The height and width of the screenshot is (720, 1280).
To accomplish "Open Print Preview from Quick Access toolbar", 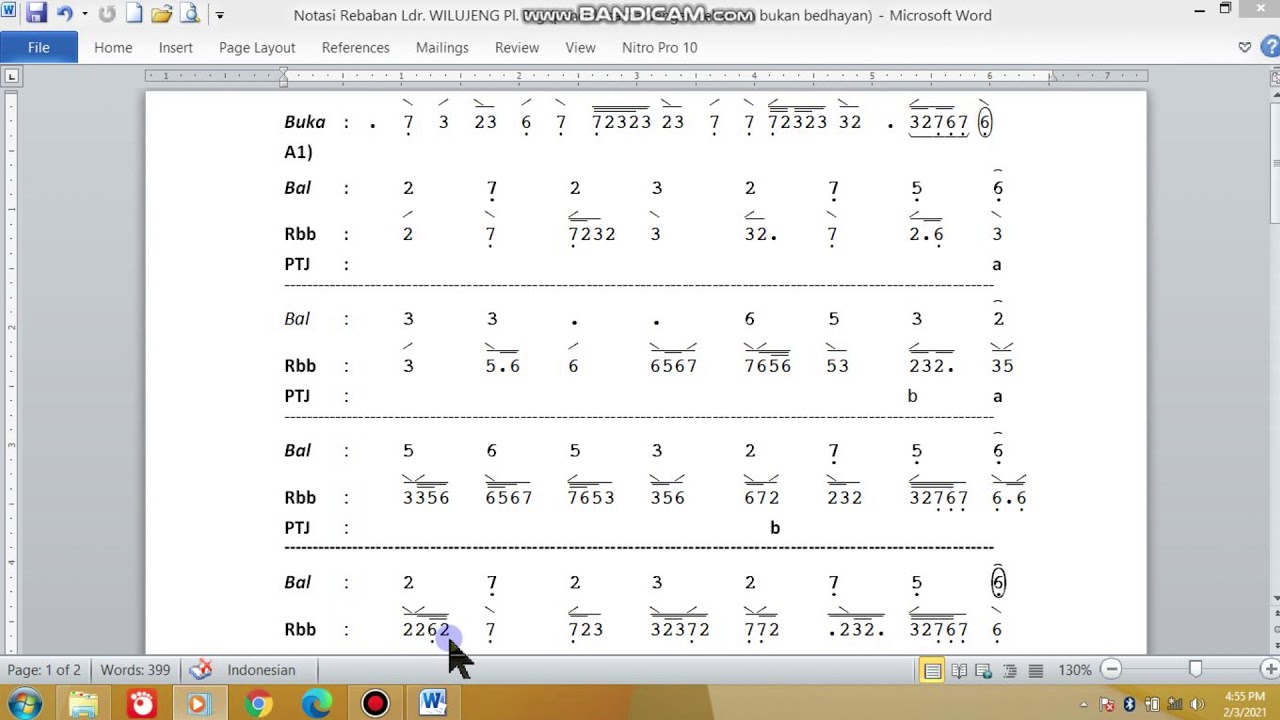I will pos(190,14).
